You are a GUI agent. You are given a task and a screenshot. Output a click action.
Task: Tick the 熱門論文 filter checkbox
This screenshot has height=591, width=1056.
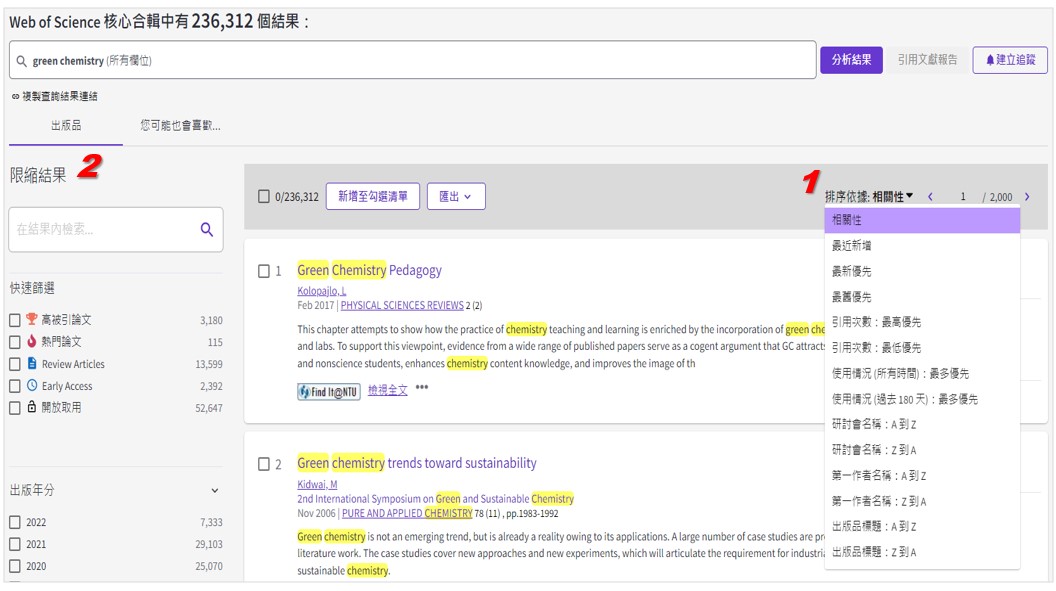pyautogui.click(x=15, y=342)
